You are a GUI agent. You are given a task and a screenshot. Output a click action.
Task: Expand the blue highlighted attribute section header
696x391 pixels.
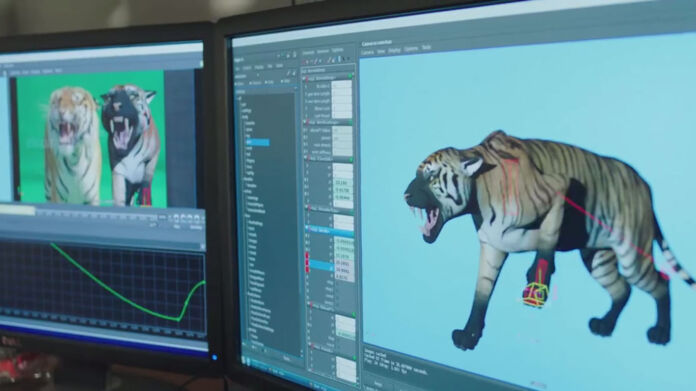tap(329, 230)
